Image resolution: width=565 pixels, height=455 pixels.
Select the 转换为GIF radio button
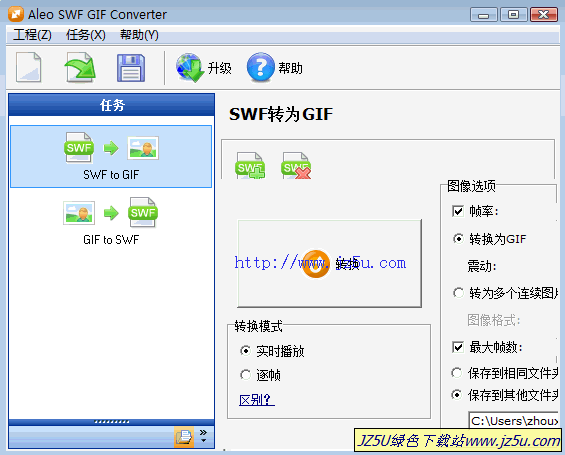pyautogui.click(x=458, y=238)
